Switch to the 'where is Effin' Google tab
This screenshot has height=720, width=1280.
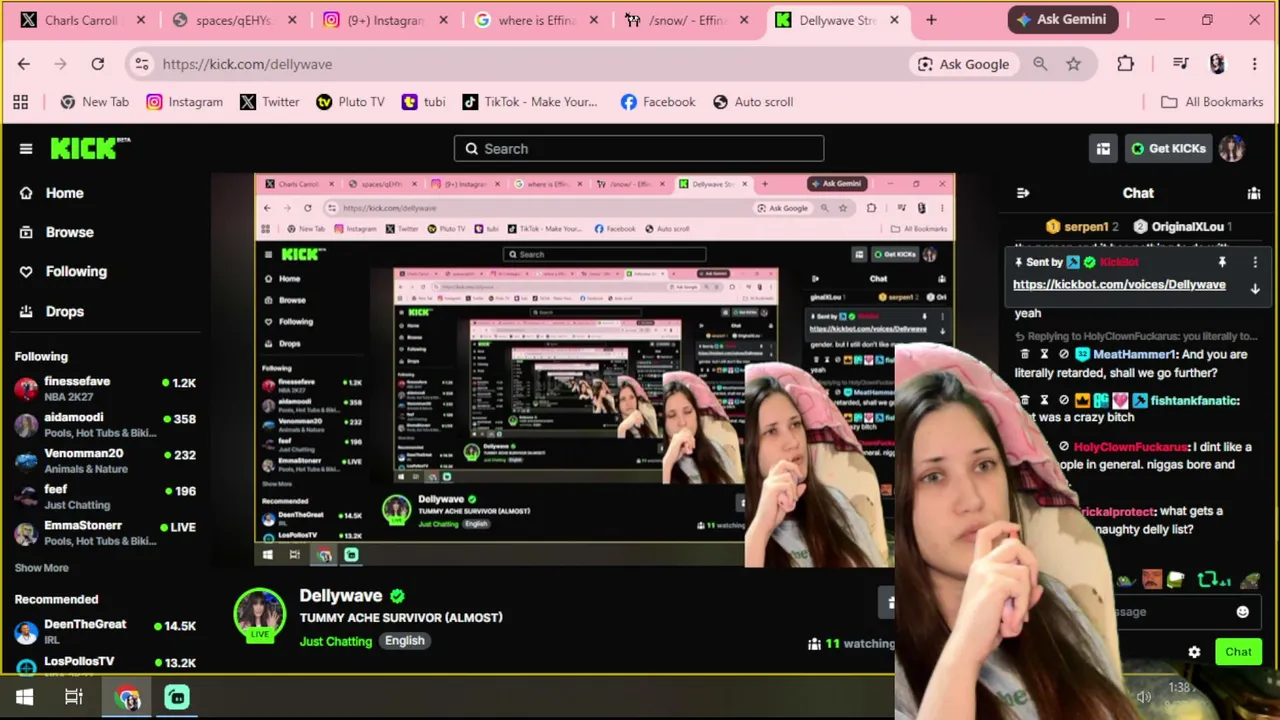[536, 20]
